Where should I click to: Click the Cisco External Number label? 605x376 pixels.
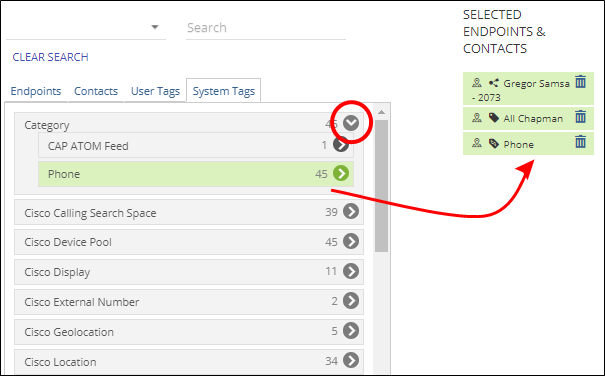82,302
